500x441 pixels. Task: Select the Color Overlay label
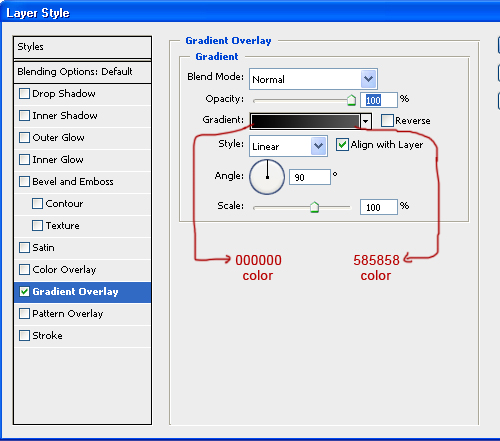coord(64,269)
